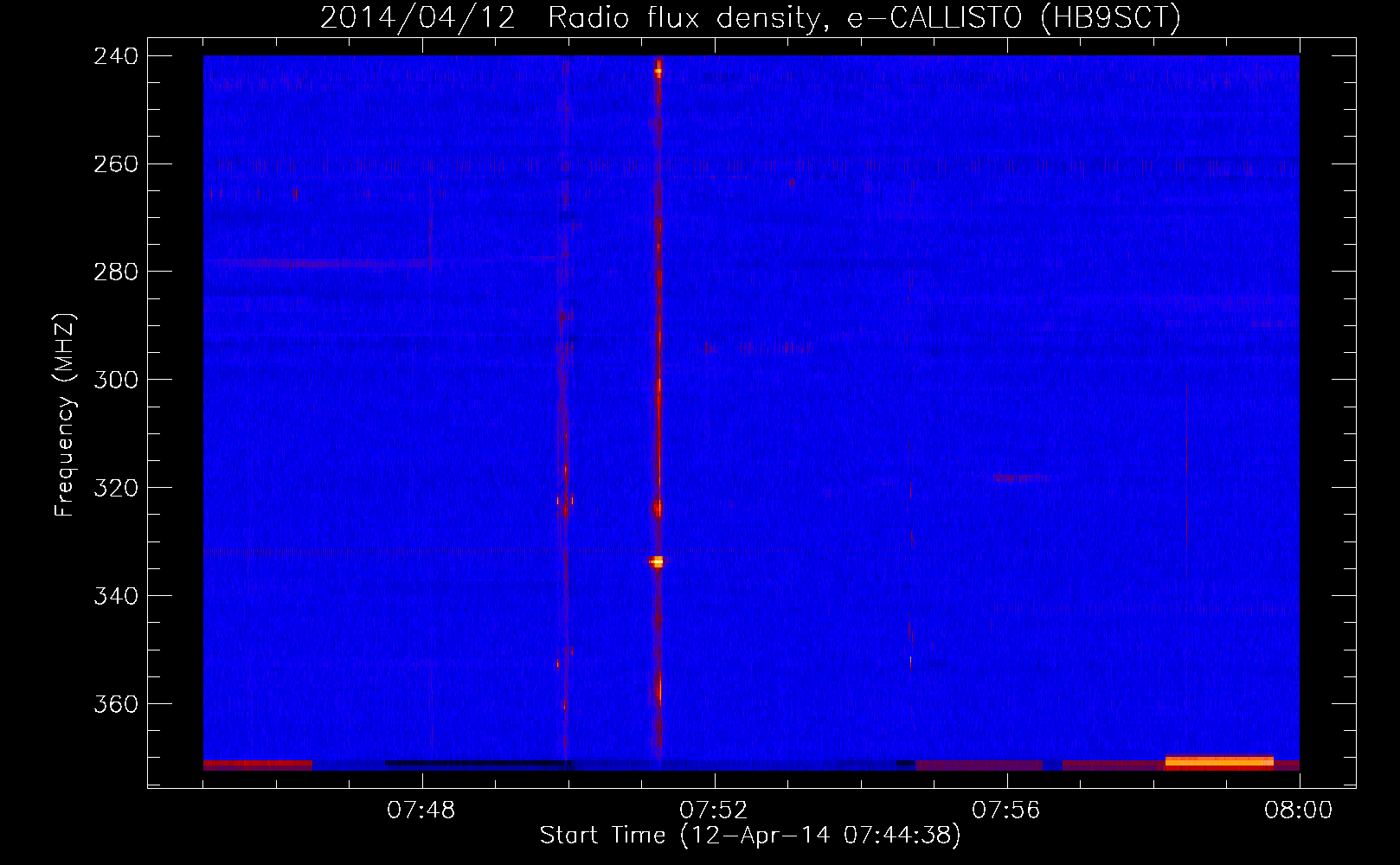Click the 240 frequency tick label
The width and height of the screenshot is (1400, 865).
[116, 56]
